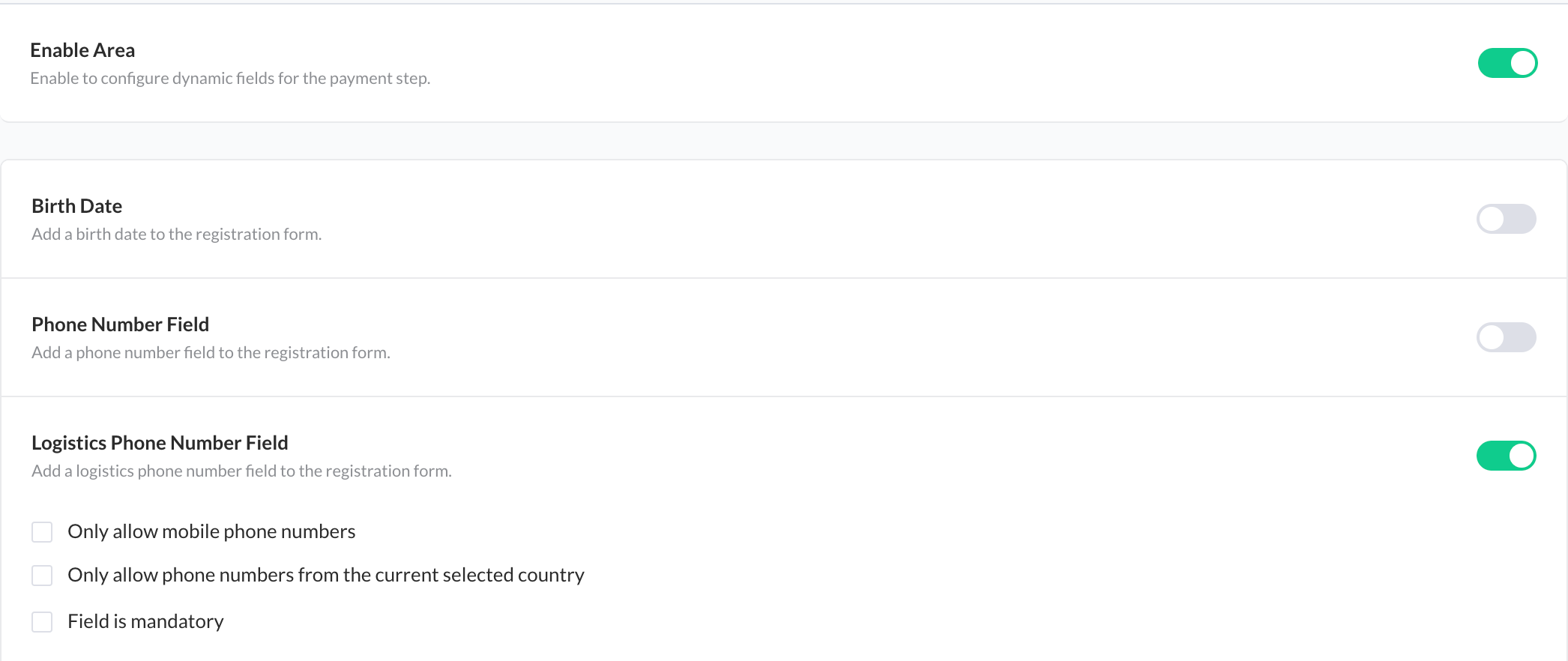This screenshot has height=661, width=1568.
Task: Click the 'Add a phone number field' description
Action: click(x=211, y=353)
